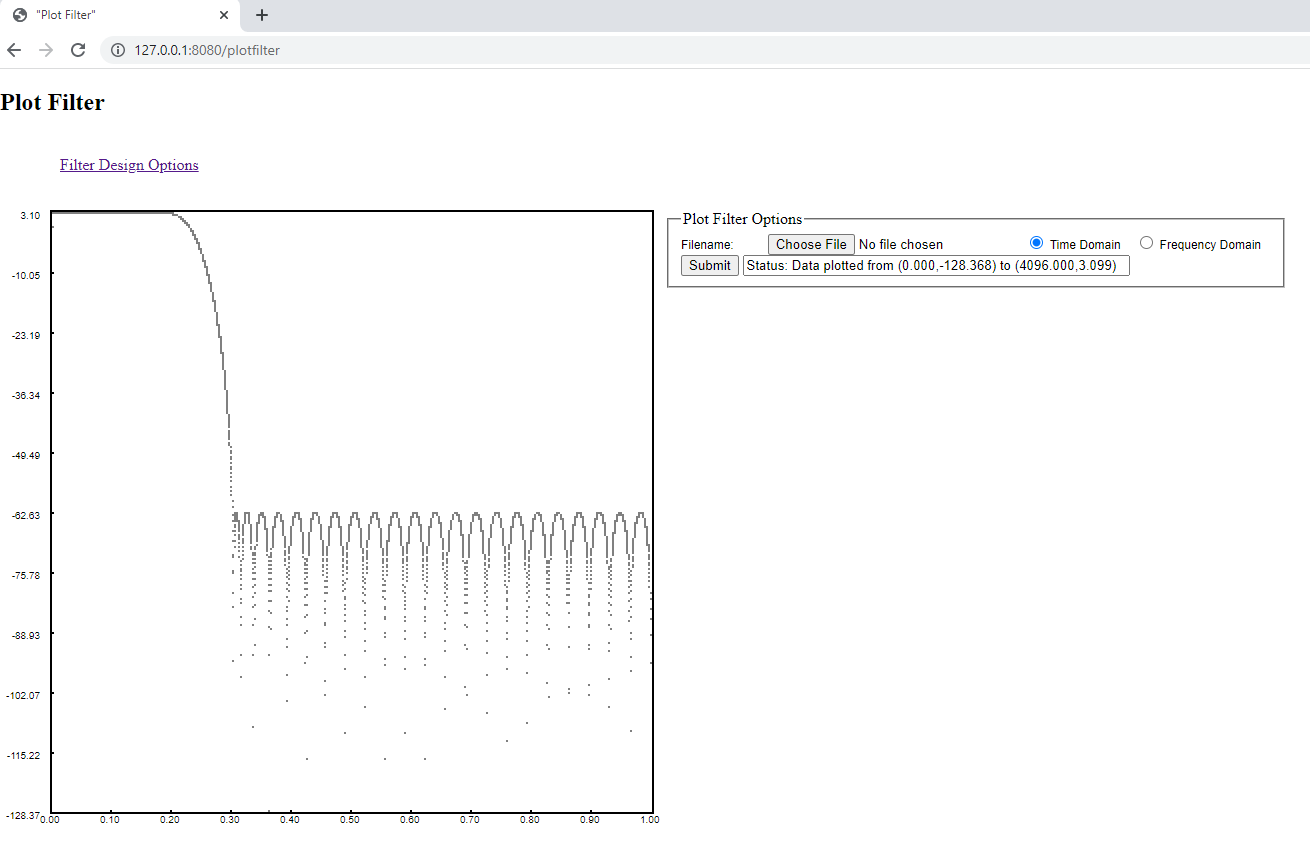The width and height of the screenshot is (1310, 848).
Task: Select the Frequency Domain radio button
Action: tap(1146, 242)
